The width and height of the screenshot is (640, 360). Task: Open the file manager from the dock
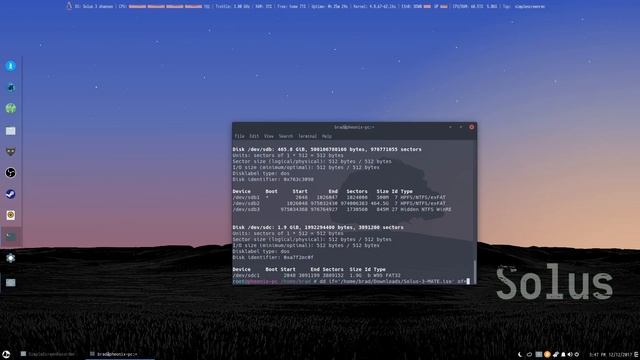11,131
